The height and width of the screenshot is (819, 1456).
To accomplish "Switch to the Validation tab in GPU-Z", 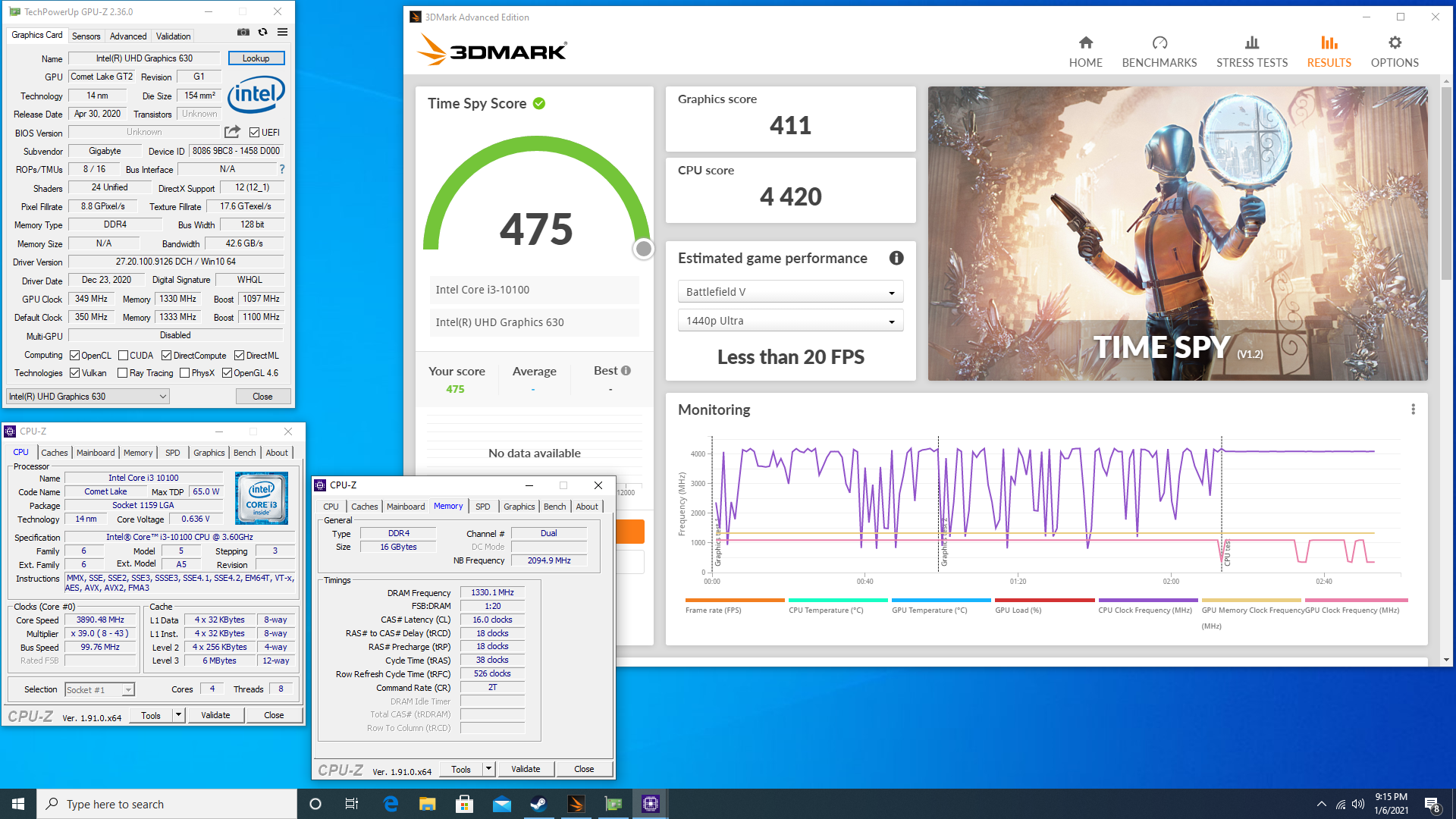I will [174, 36].
